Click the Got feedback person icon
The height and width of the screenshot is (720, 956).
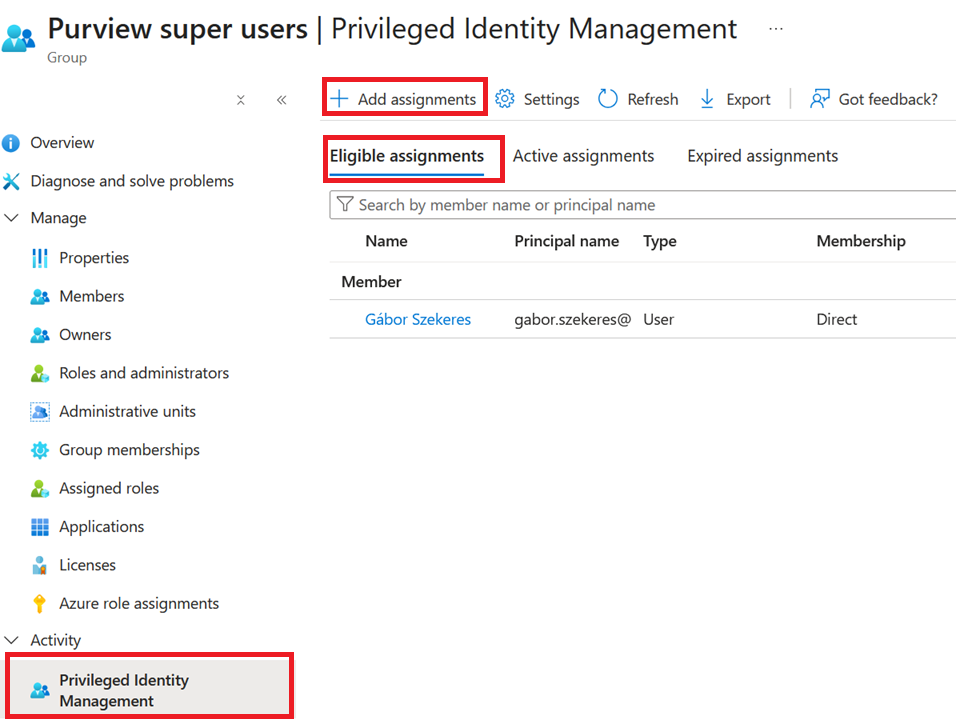819,99
